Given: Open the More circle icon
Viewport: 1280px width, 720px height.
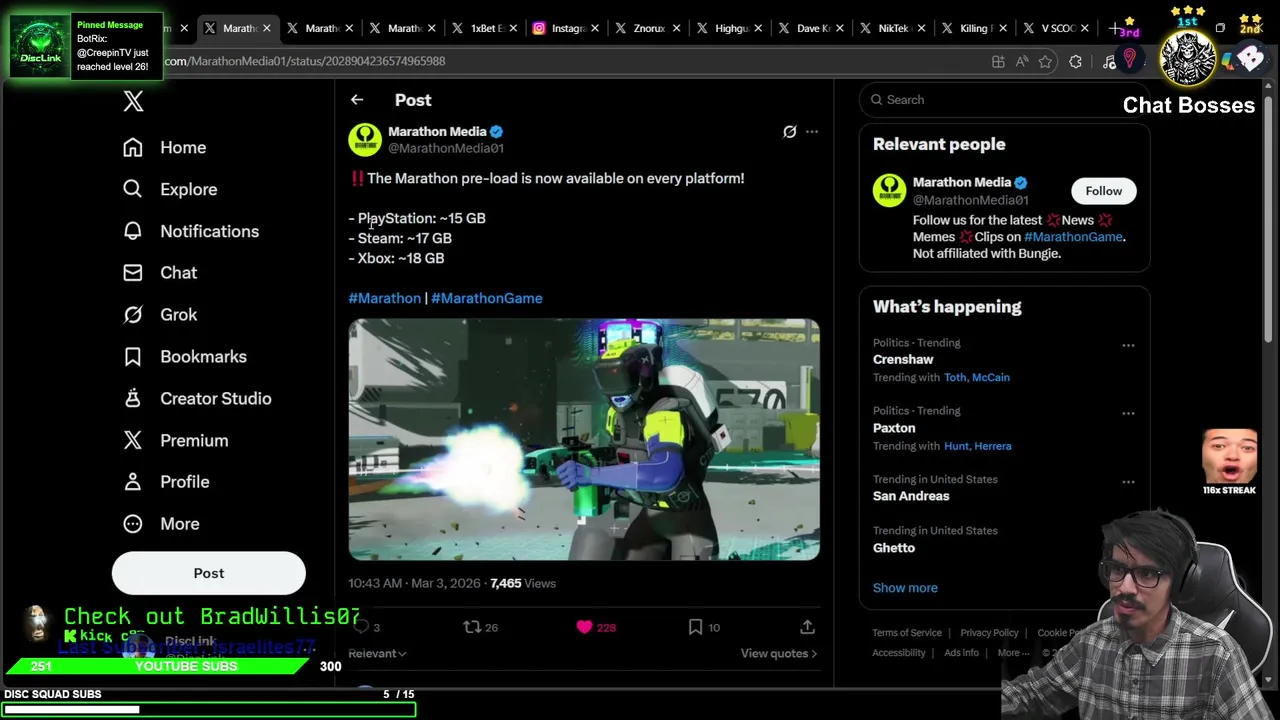Looking at the screenshot, I should (133, 523).
